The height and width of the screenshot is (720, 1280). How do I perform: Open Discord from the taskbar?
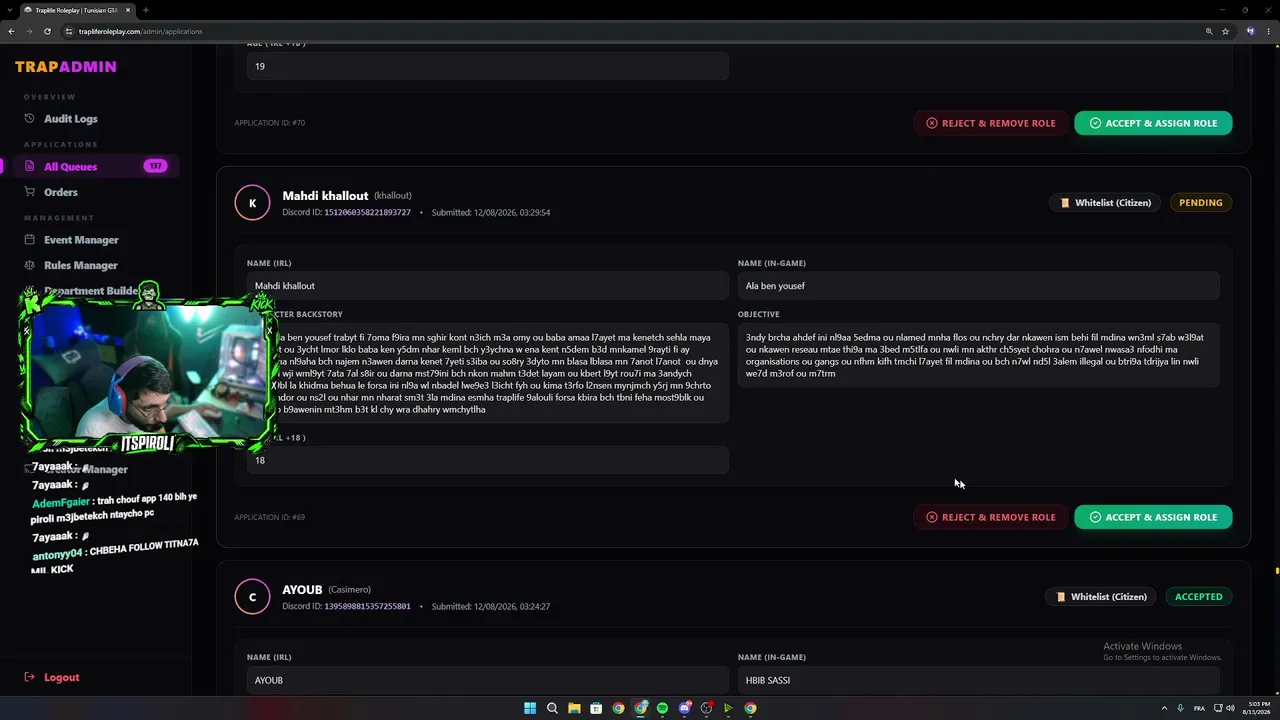(684, 708)
